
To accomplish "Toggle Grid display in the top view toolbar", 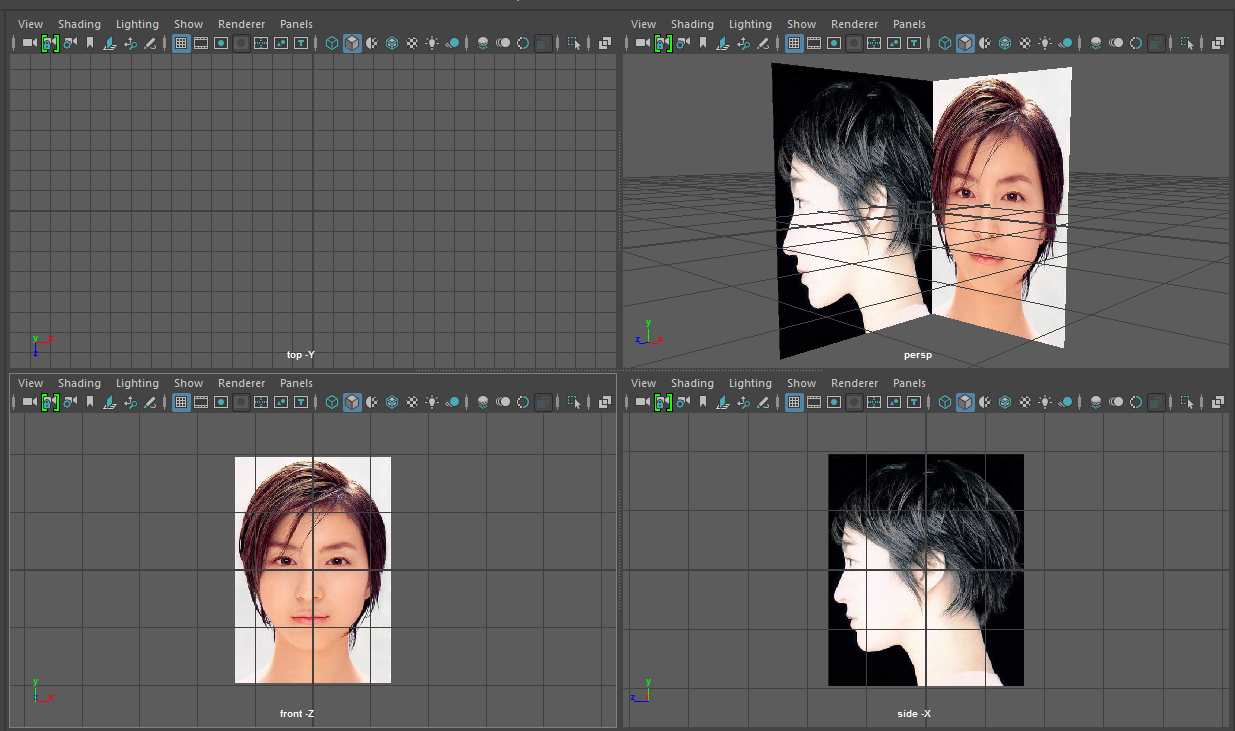I will click(181, 43).
